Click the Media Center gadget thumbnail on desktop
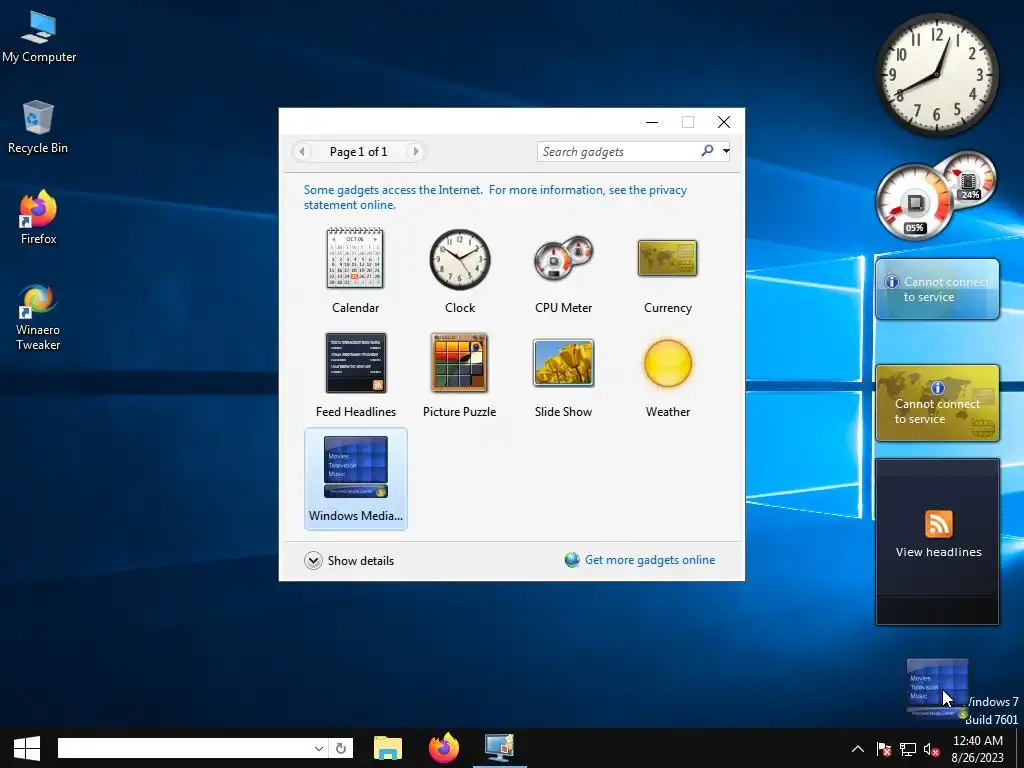The width and height of the screenshot is (1024, 768). point(937,688)
